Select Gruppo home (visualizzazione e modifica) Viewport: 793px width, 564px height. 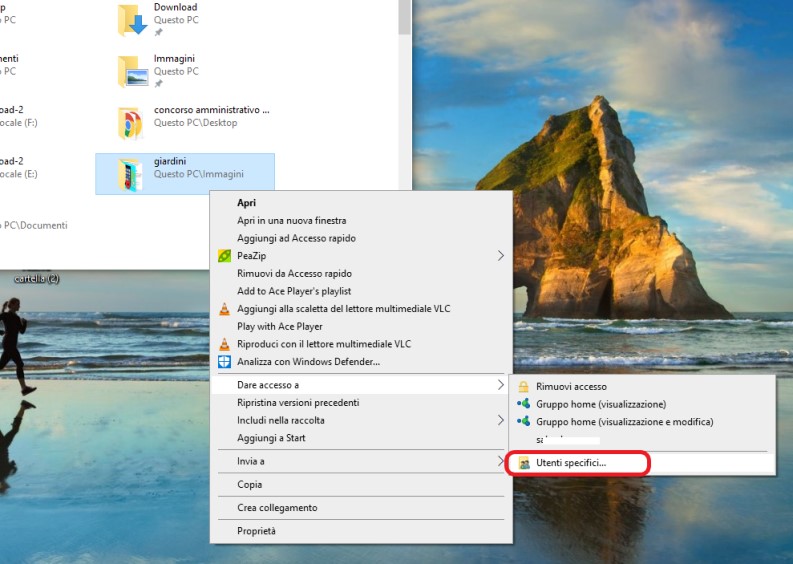tap(624, 422)
